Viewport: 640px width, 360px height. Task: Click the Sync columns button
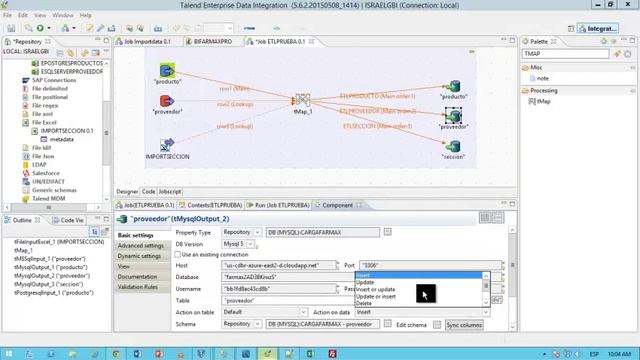coord(464,325)
